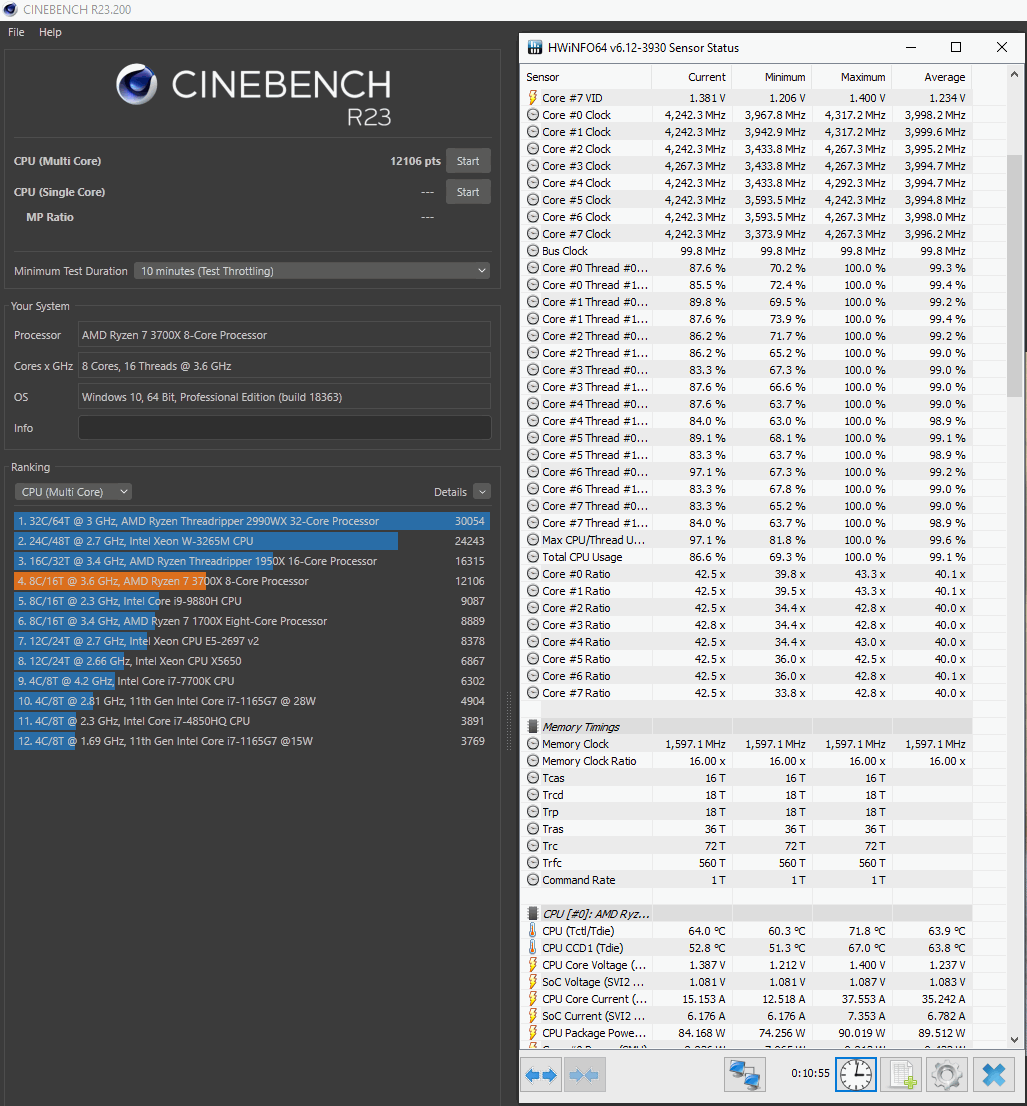Select the Trfc sensor row
This screenshot has height=1106, width=1027.
(747, 863)
